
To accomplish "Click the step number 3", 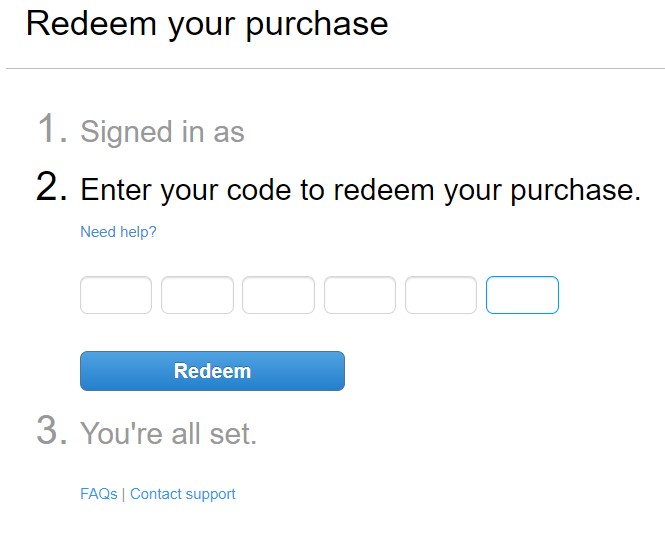I will [x=52, y=432].
